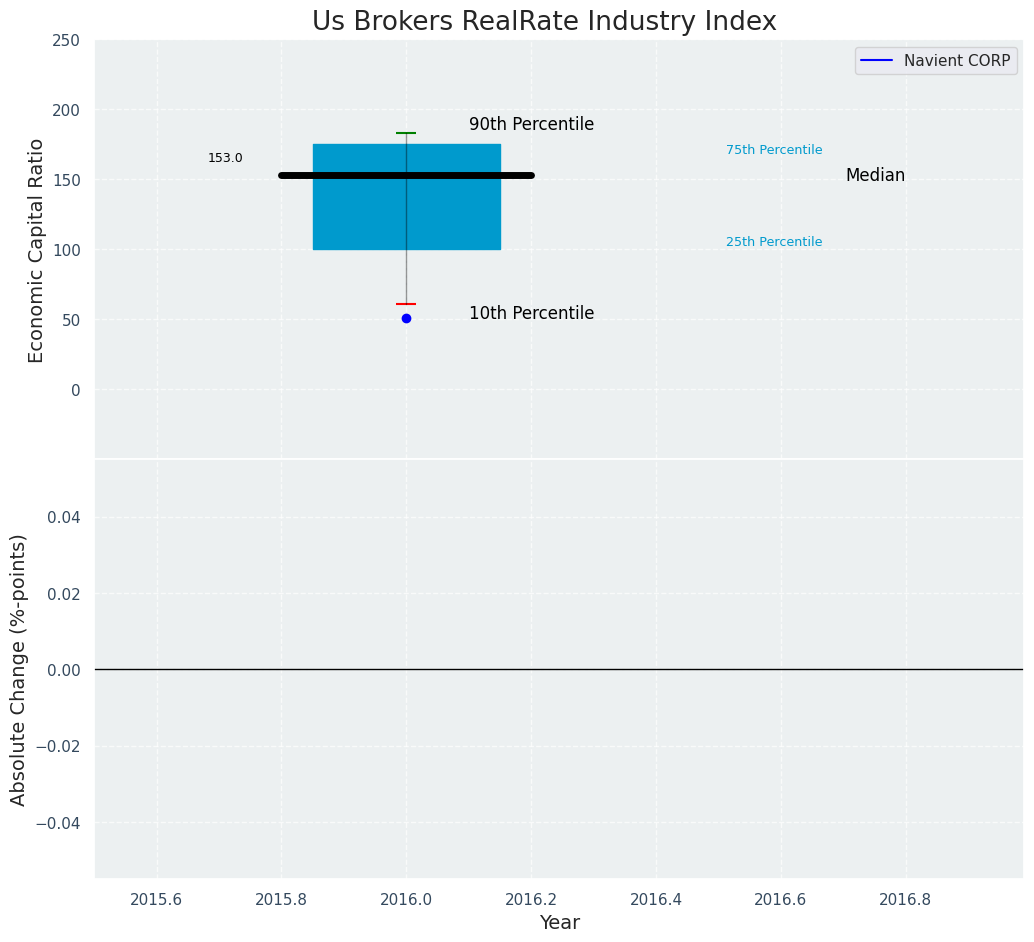
Task: Click the 10th Percentile annotation
Action: click(x=532, y=313)
